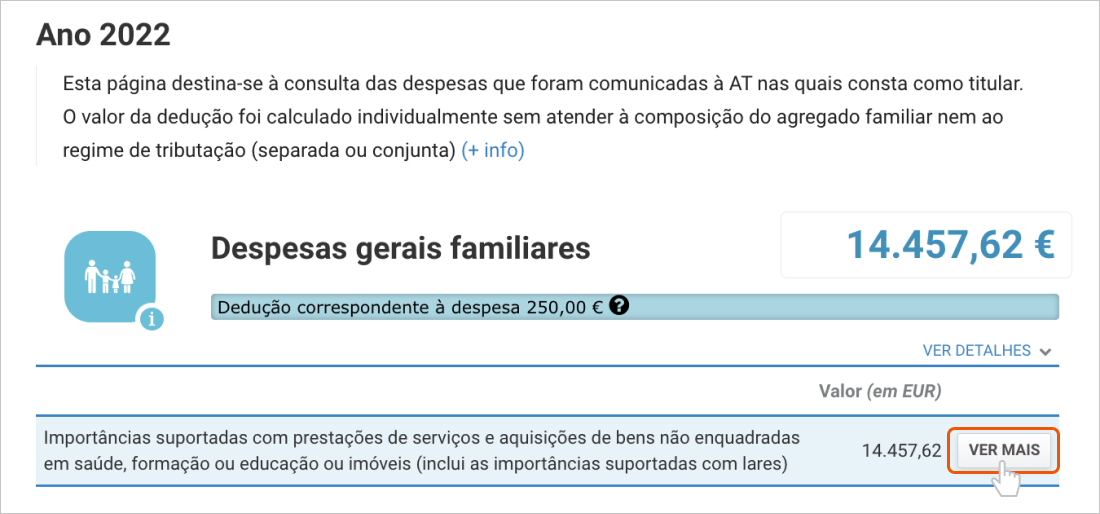This screenshot has width=1100, height=514.
Task: Click the italic '(em EUR)' unit text
Action: [903, 390]
